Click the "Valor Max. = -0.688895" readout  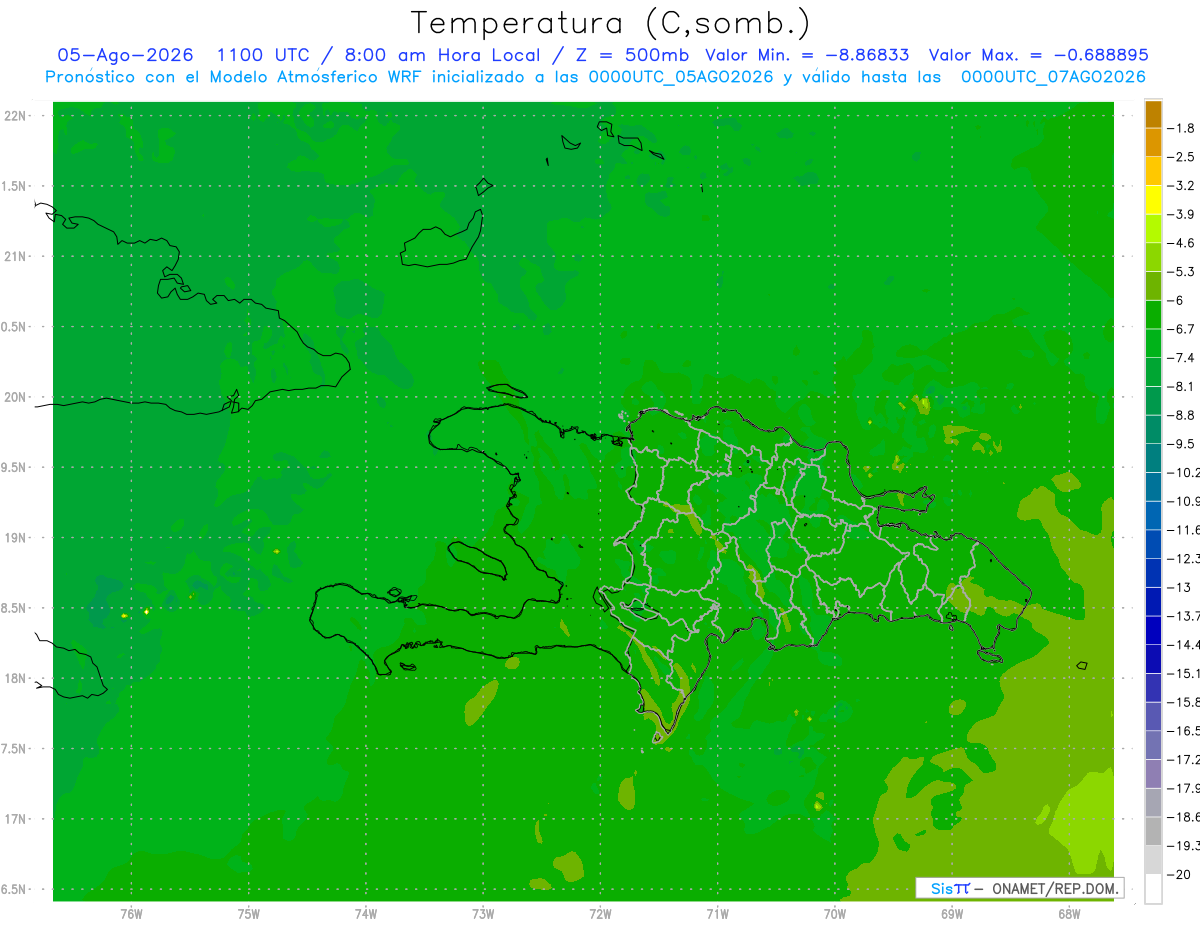[x=1038, y=55]
